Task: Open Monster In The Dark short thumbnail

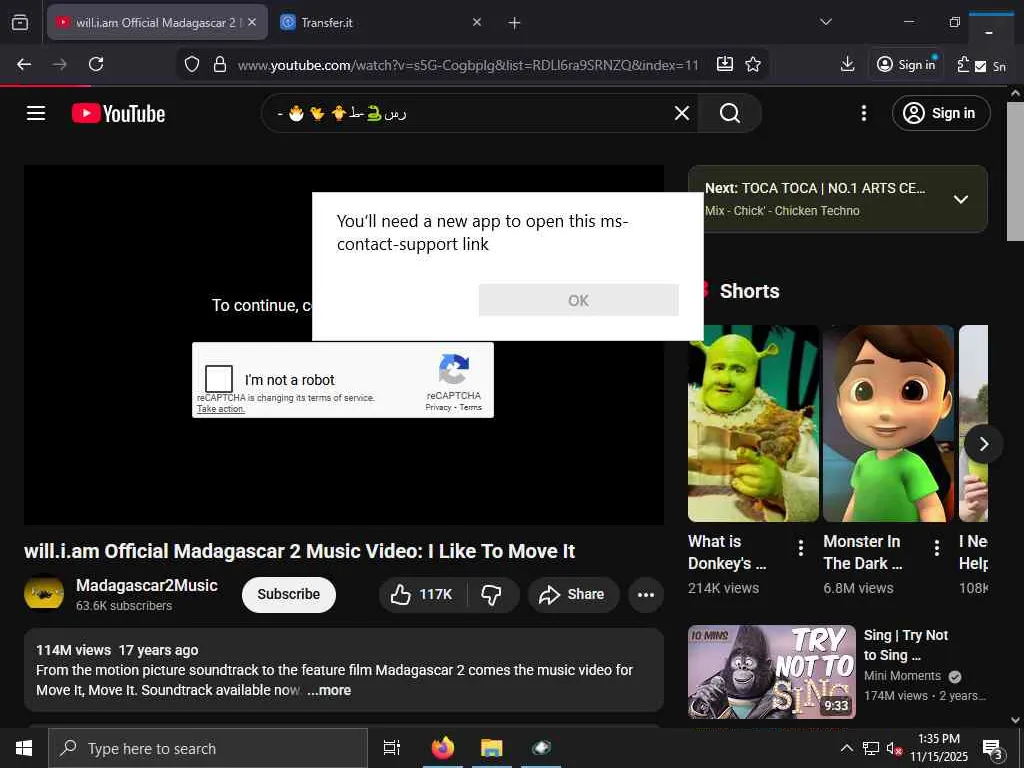Action: (888, 423)
